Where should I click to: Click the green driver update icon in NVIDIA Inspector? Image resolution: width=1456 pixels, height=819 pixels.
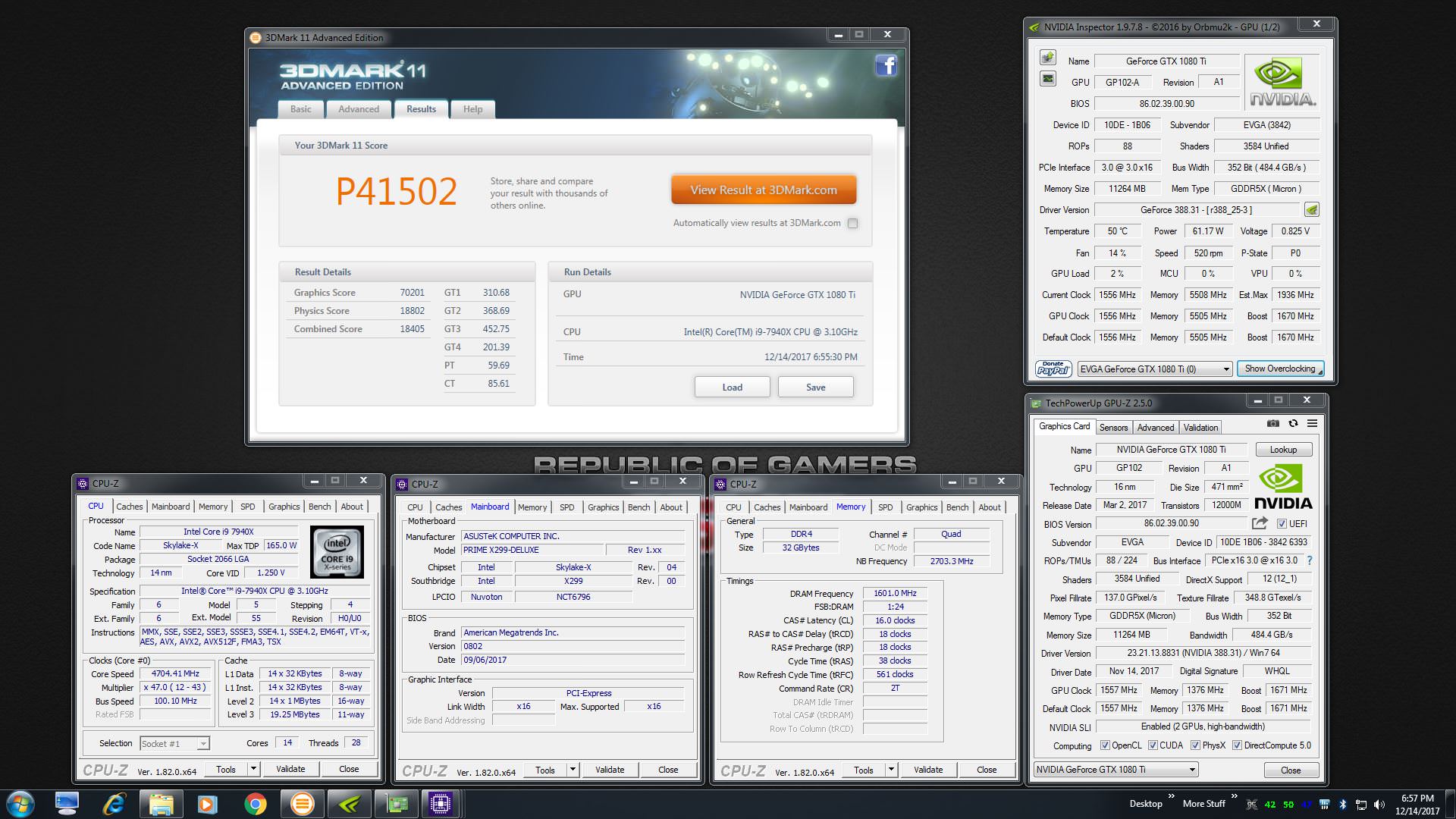tap(1312, 210)
